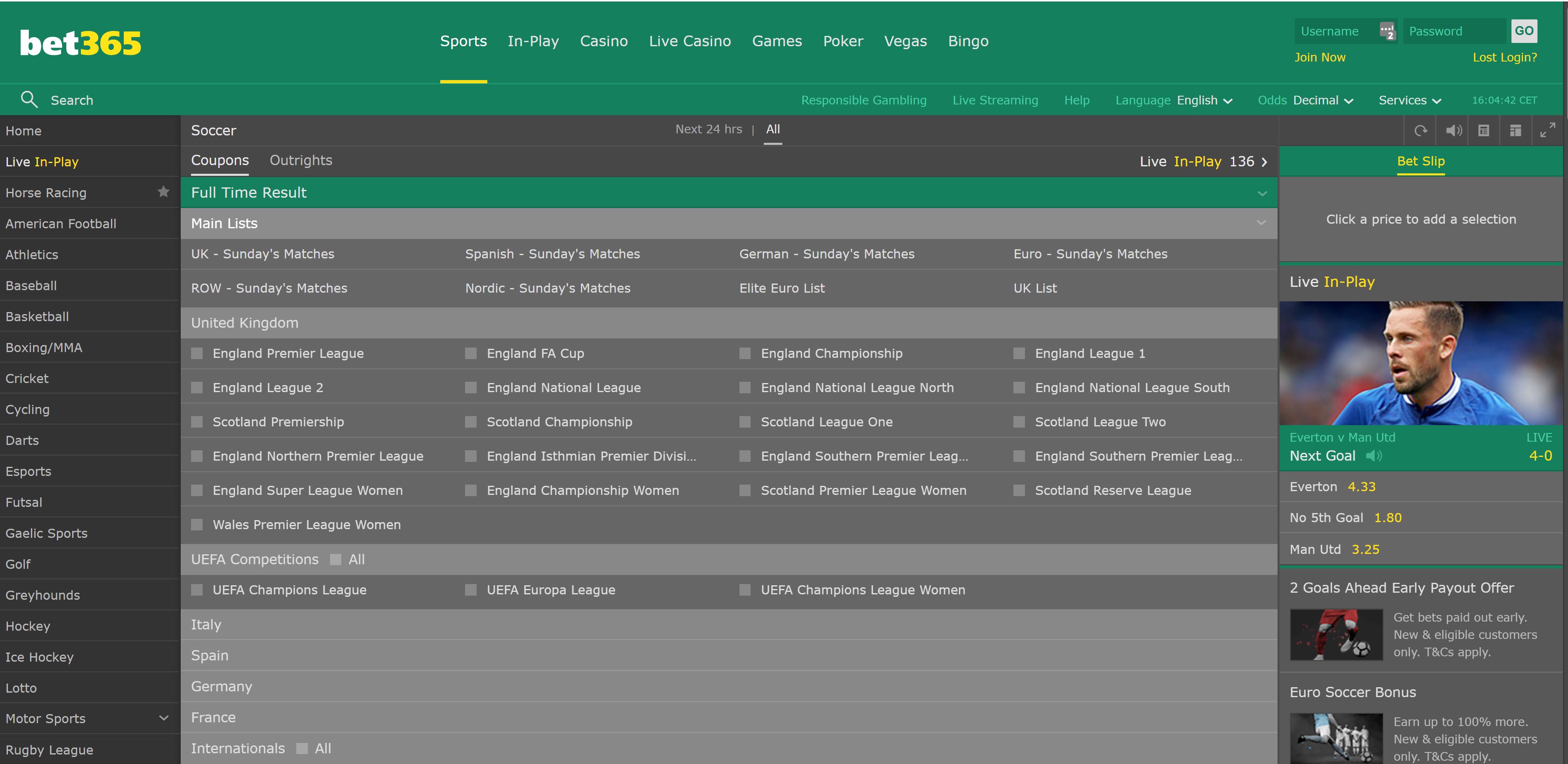Click the Password input field

click(x=1455, y=31)
